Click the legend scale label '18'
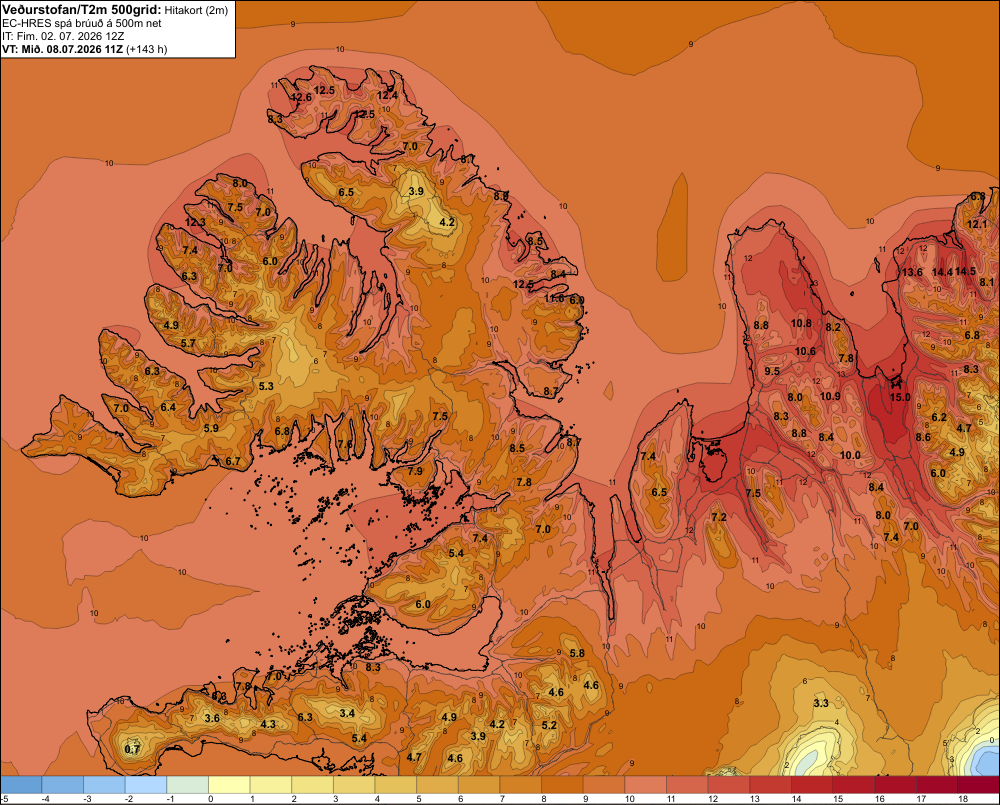1000x805 pixels. [963, 799]
